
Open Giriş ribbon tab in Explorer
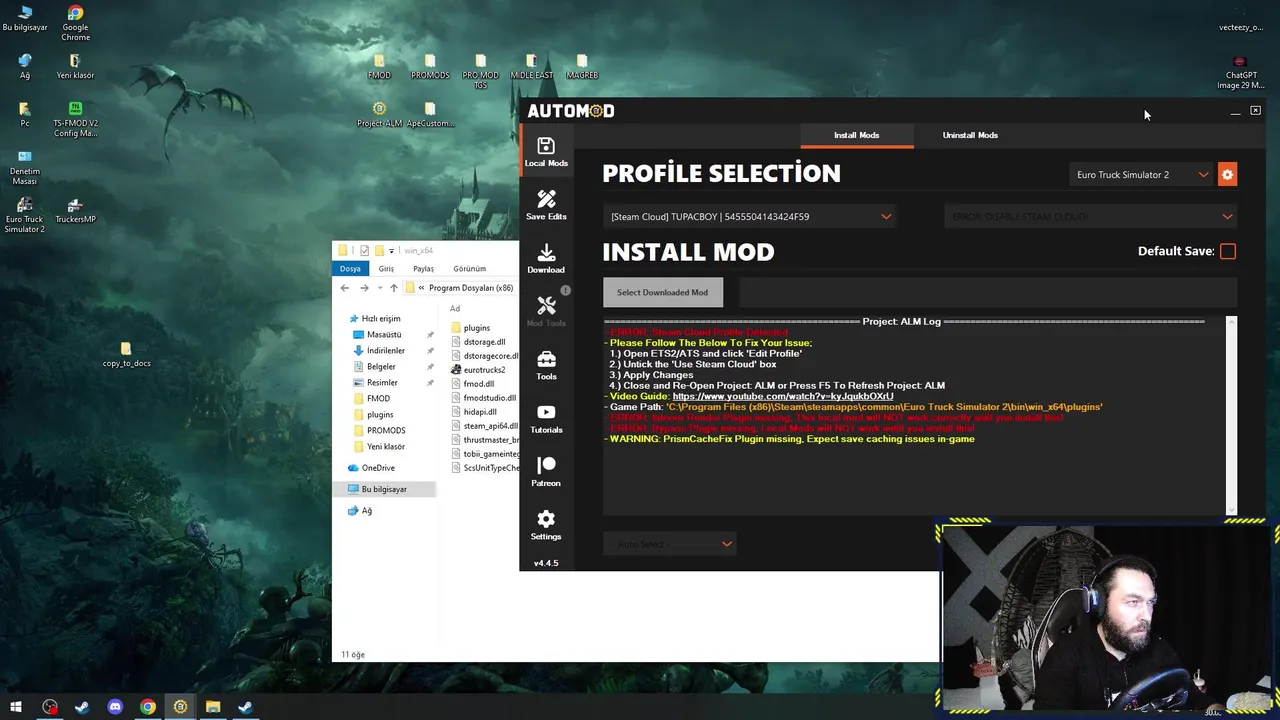point(386,268)
